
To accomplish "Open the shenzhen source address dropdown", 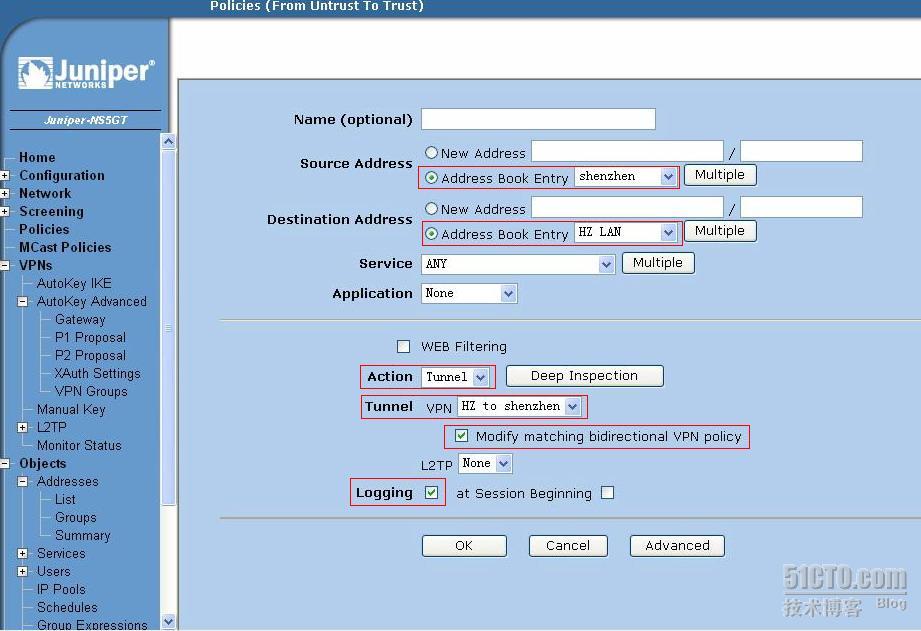I will pyautogui.click(x=626, y=176).
